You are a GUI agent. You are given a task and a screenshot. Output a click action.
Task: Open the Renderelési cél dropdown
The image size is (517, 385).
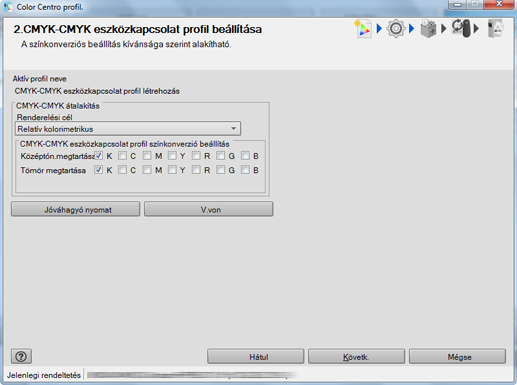[x=128, y=129]
